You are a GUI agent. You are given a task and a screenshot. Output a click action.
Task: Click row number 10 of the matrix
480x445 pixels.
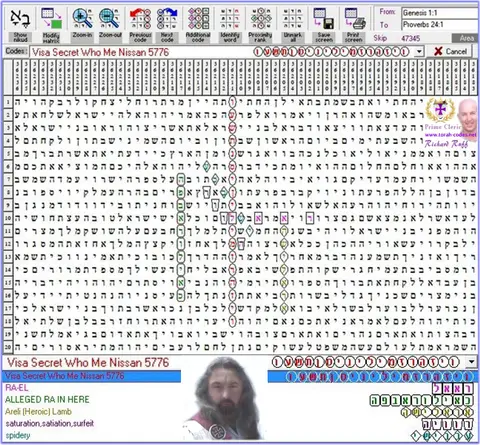8,218
